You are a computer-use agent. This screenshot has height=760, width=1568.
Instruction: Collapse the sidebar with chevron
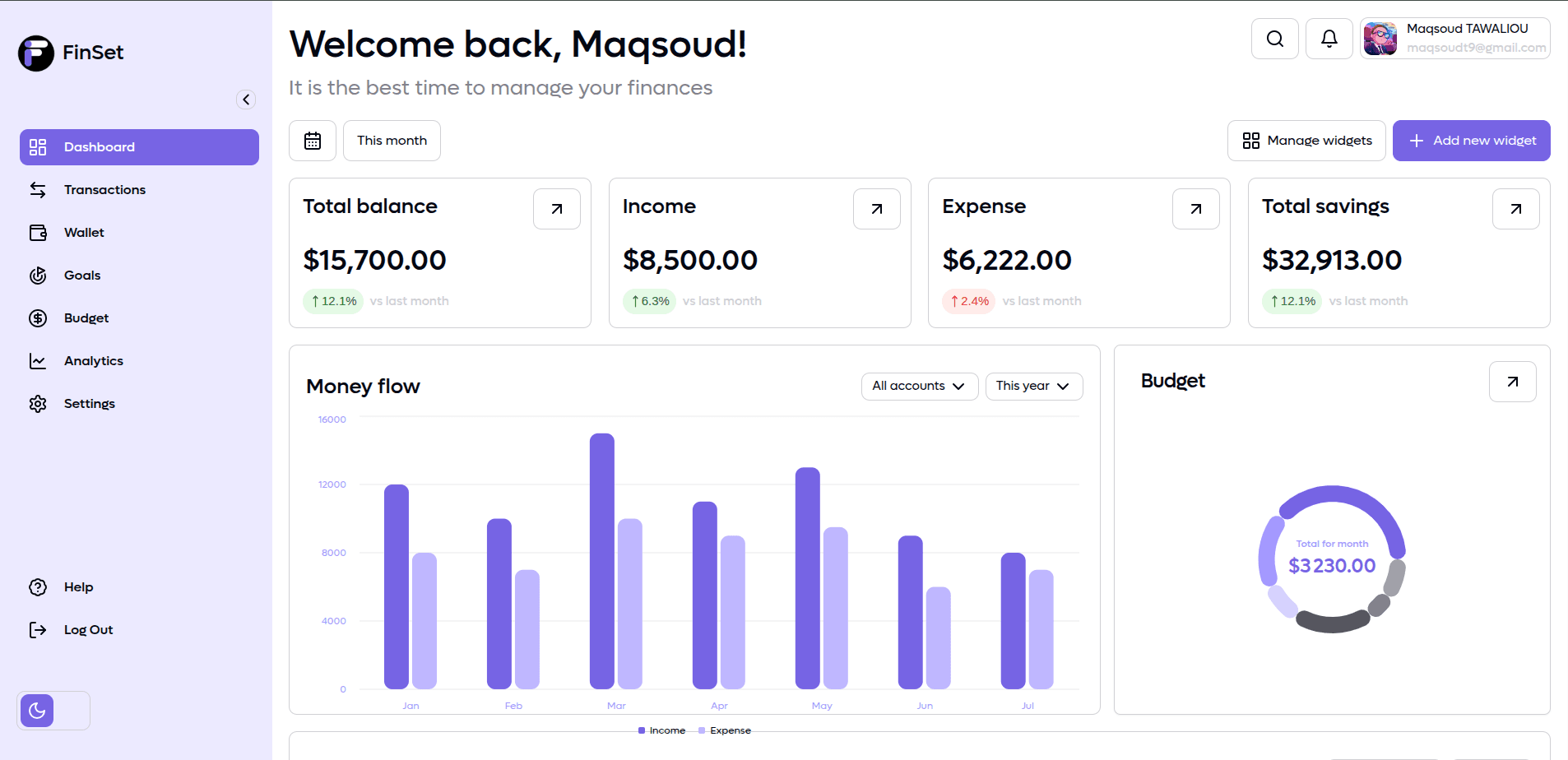tap(246, 100)
